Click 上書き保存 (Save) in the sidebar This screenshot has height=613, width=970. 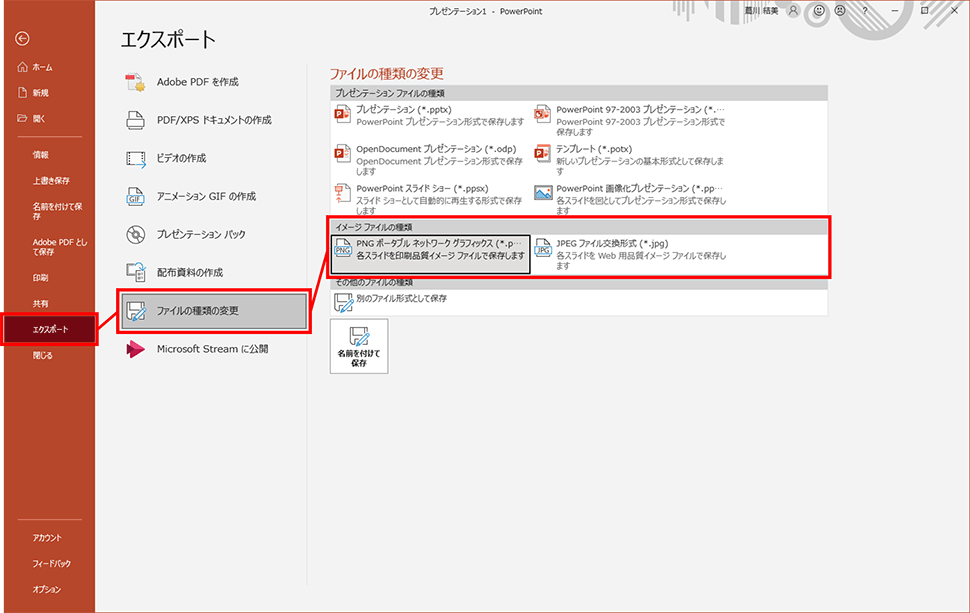tap(49, 181)
